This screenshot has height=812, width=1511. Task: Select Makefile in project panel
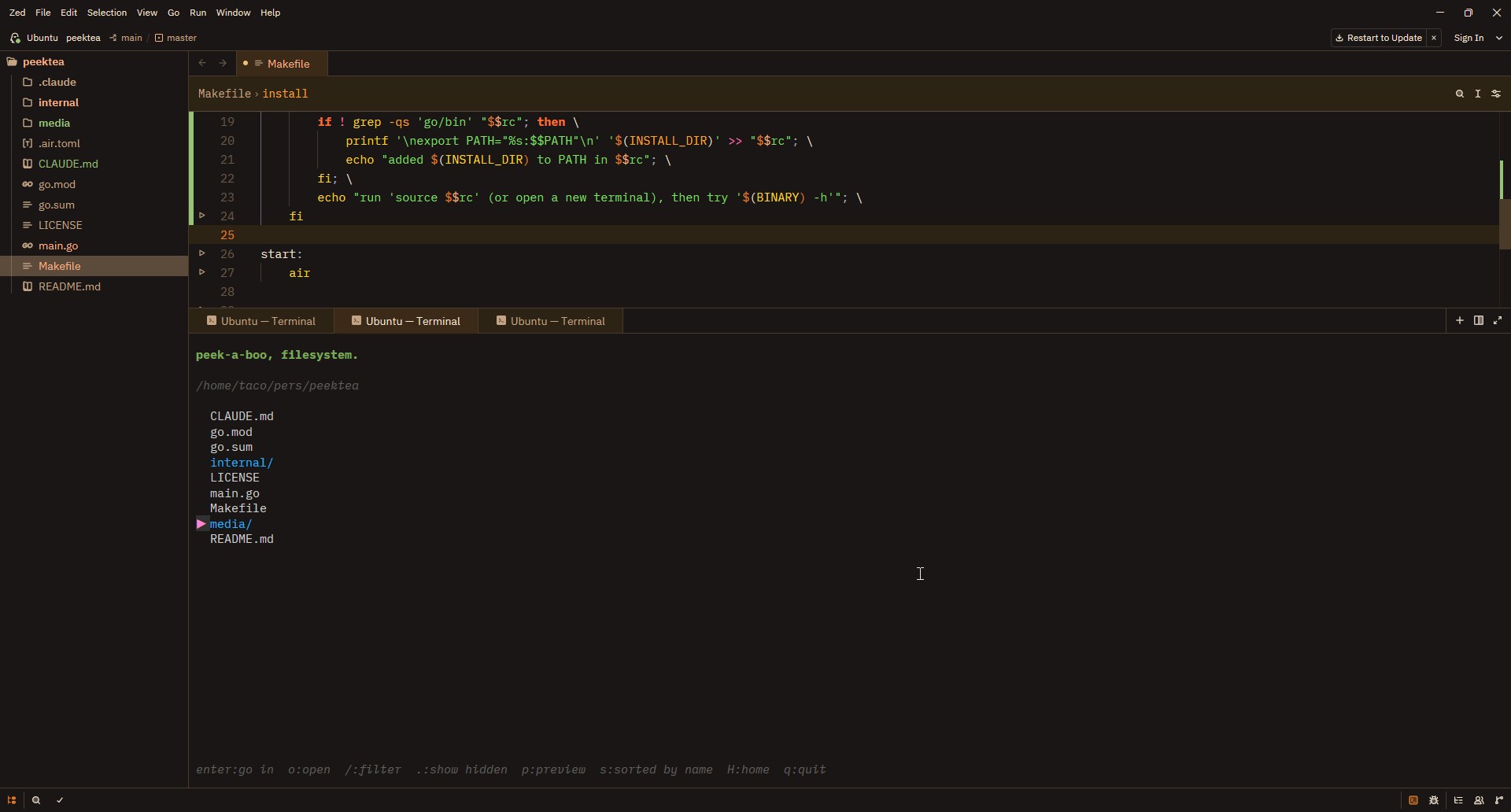click(94, 266)
